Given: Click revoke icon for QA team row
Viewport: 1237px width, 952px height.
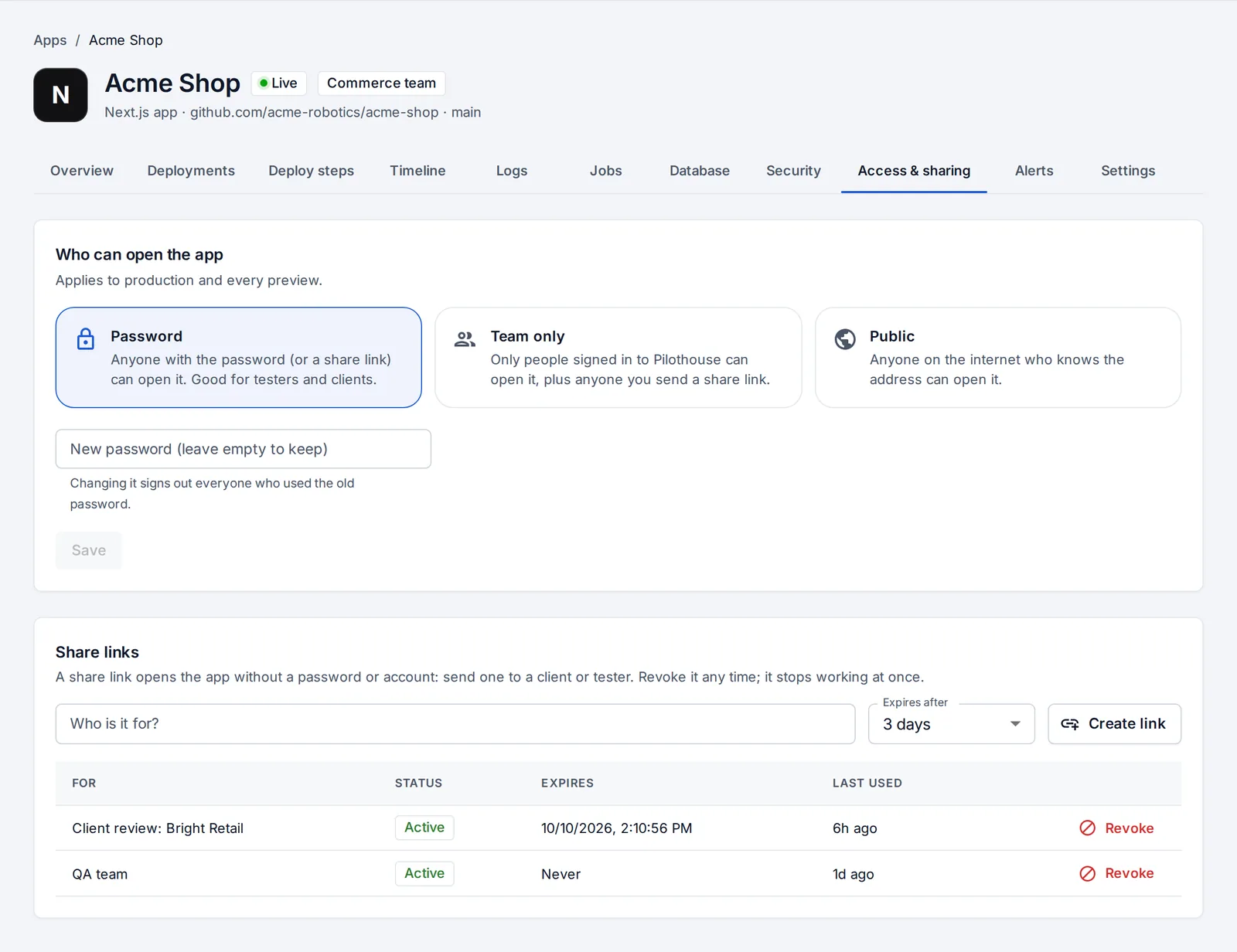Looking at the screenshot, I should tap(1087, 874).
